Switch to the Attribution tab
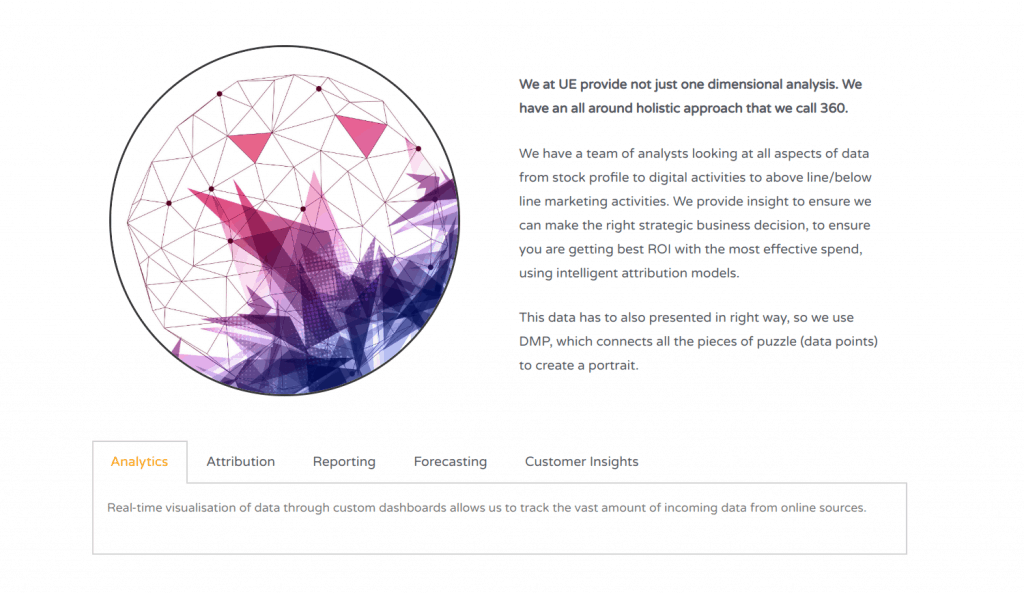The width and height of the screenshot is (1024, 593). point(240,462)
